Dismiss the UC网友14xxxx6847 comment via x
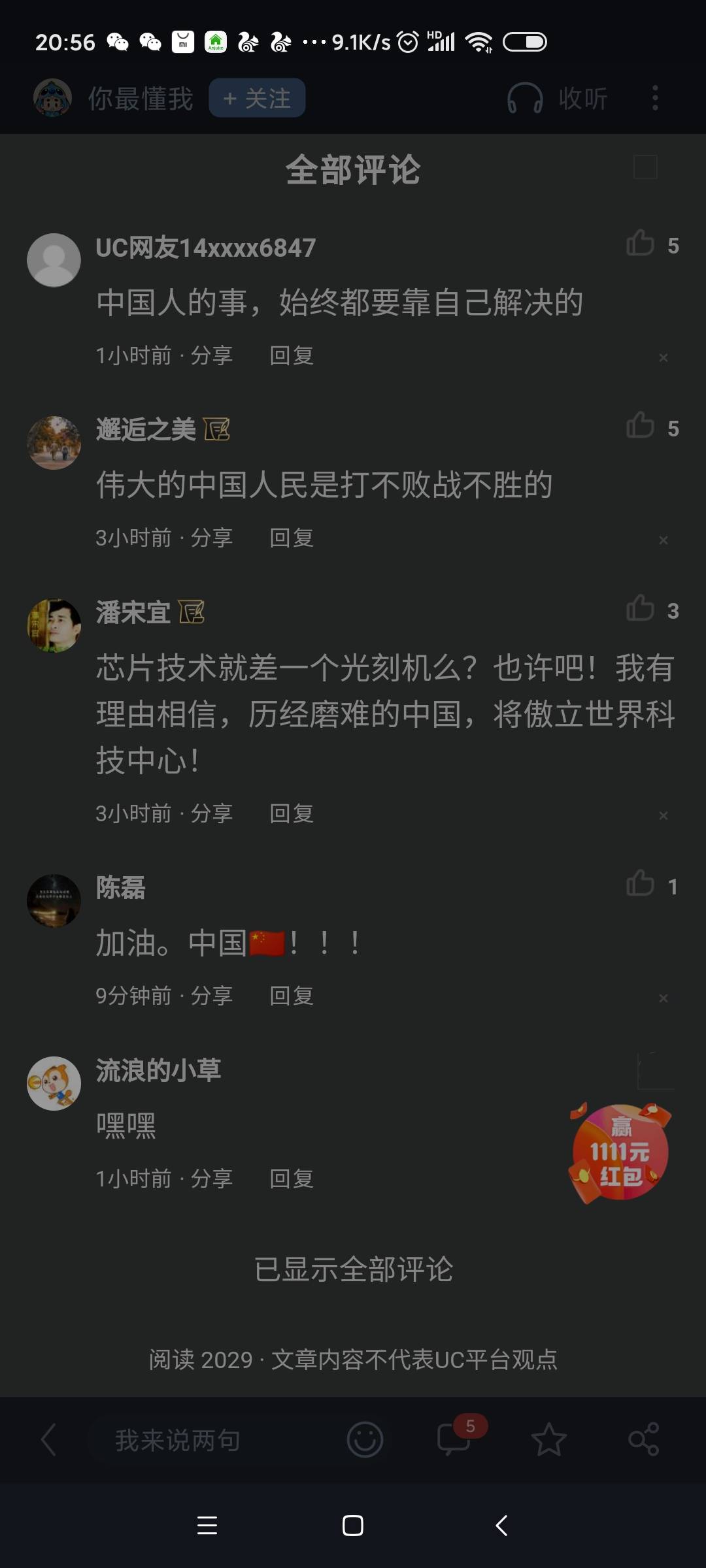 (664, 357)
